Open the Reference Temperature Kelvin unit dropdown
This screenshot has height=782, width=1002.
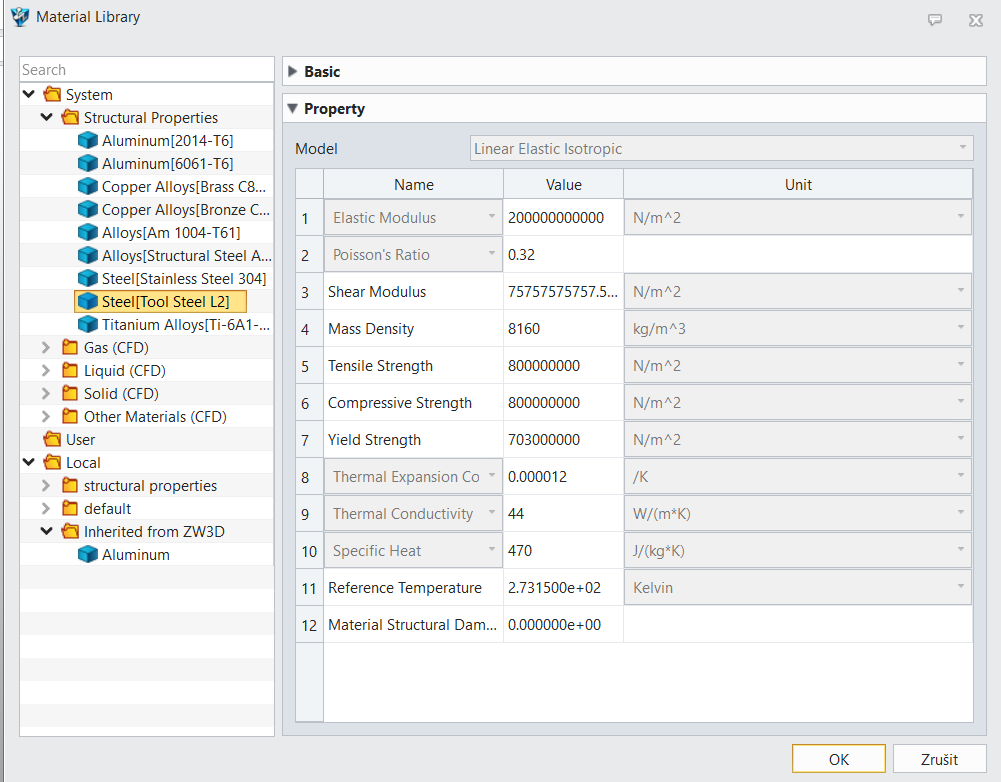coord(798,588)
